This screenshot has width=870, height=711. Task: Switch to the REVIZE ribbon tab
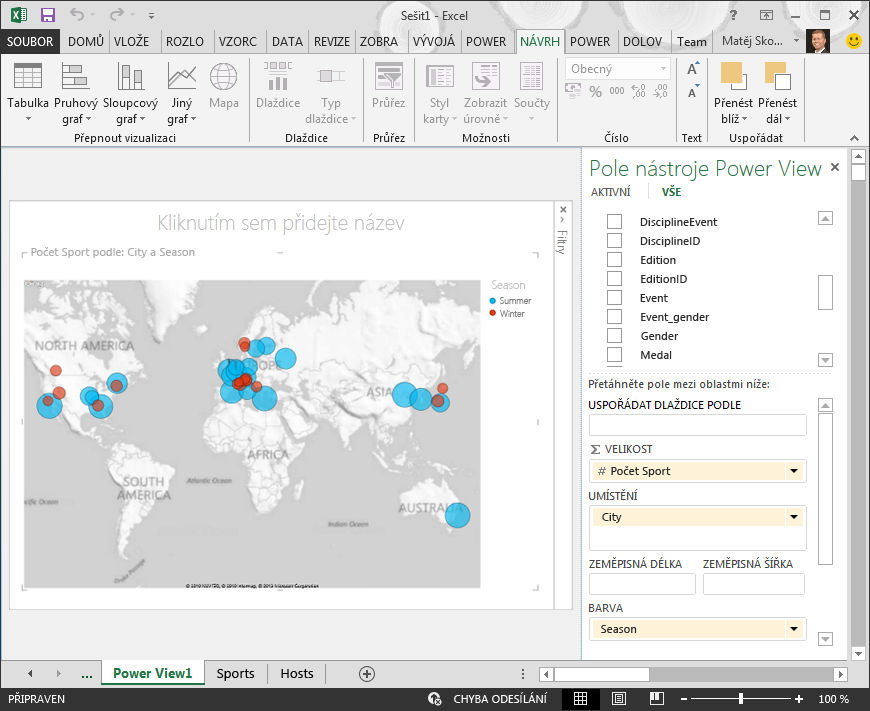click(332, 42)
